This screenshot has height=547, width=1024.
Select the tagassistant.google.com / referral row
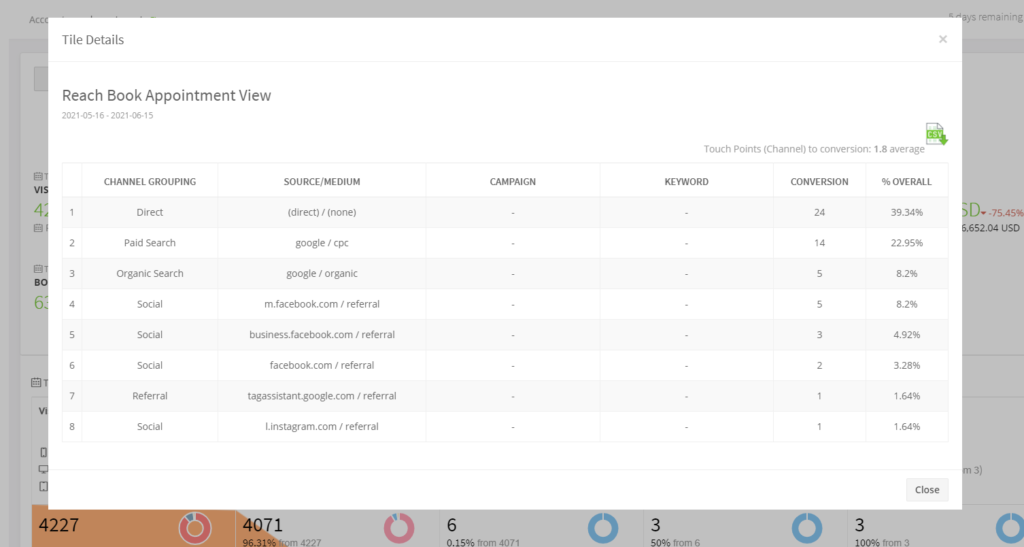(x=322, y=396)
